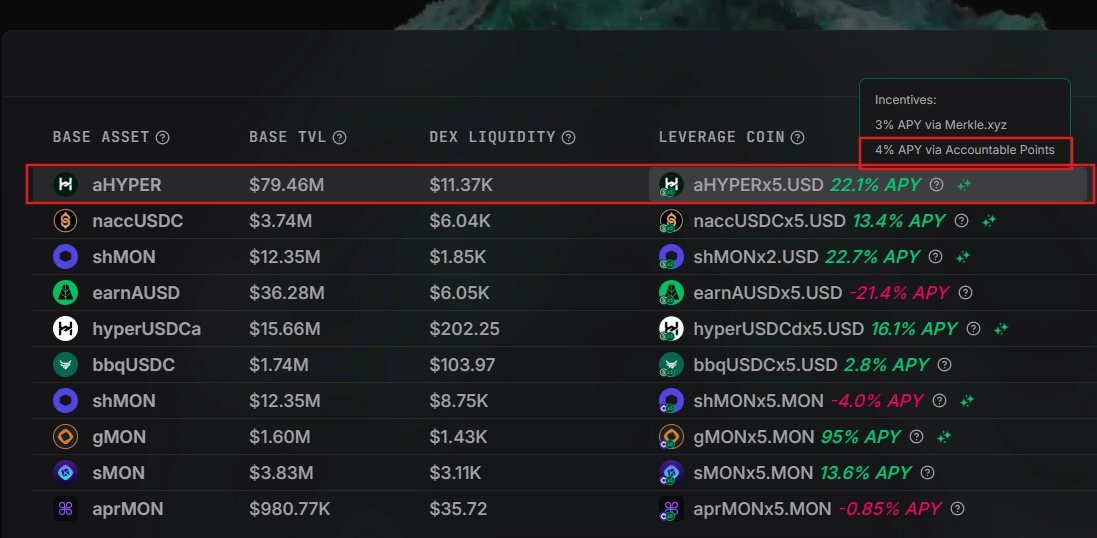1097x538 pixels.
Task: Click the bbqUSDCx5.USD leverage coin icon
Action: (671, 364)
